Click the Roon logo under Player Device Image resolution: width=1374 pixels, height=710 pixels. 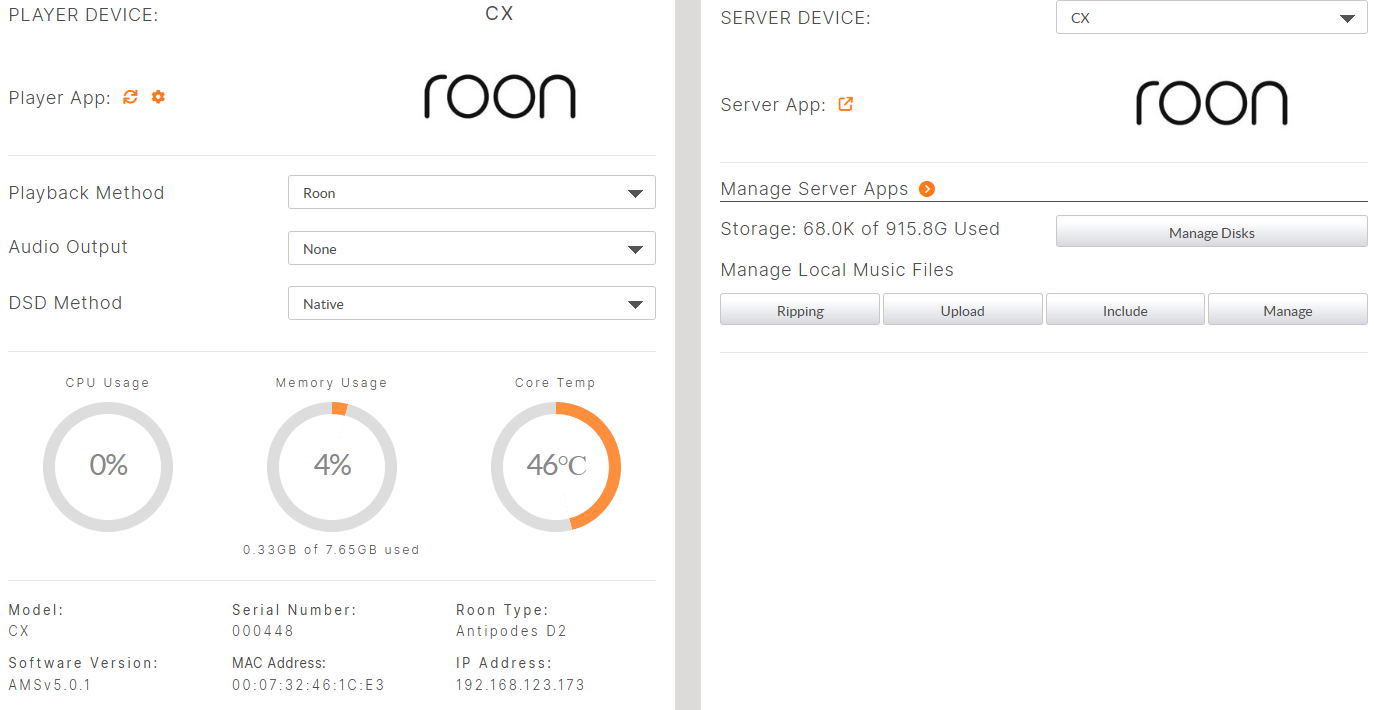tap(499, 97)
